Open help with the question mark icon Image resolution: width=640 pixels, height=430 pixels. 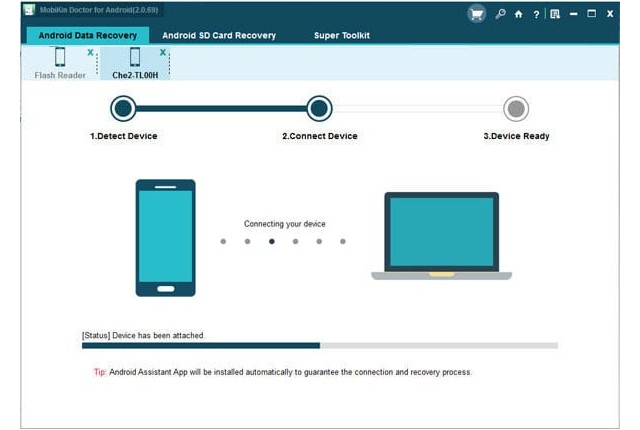[x=537, y=14]
